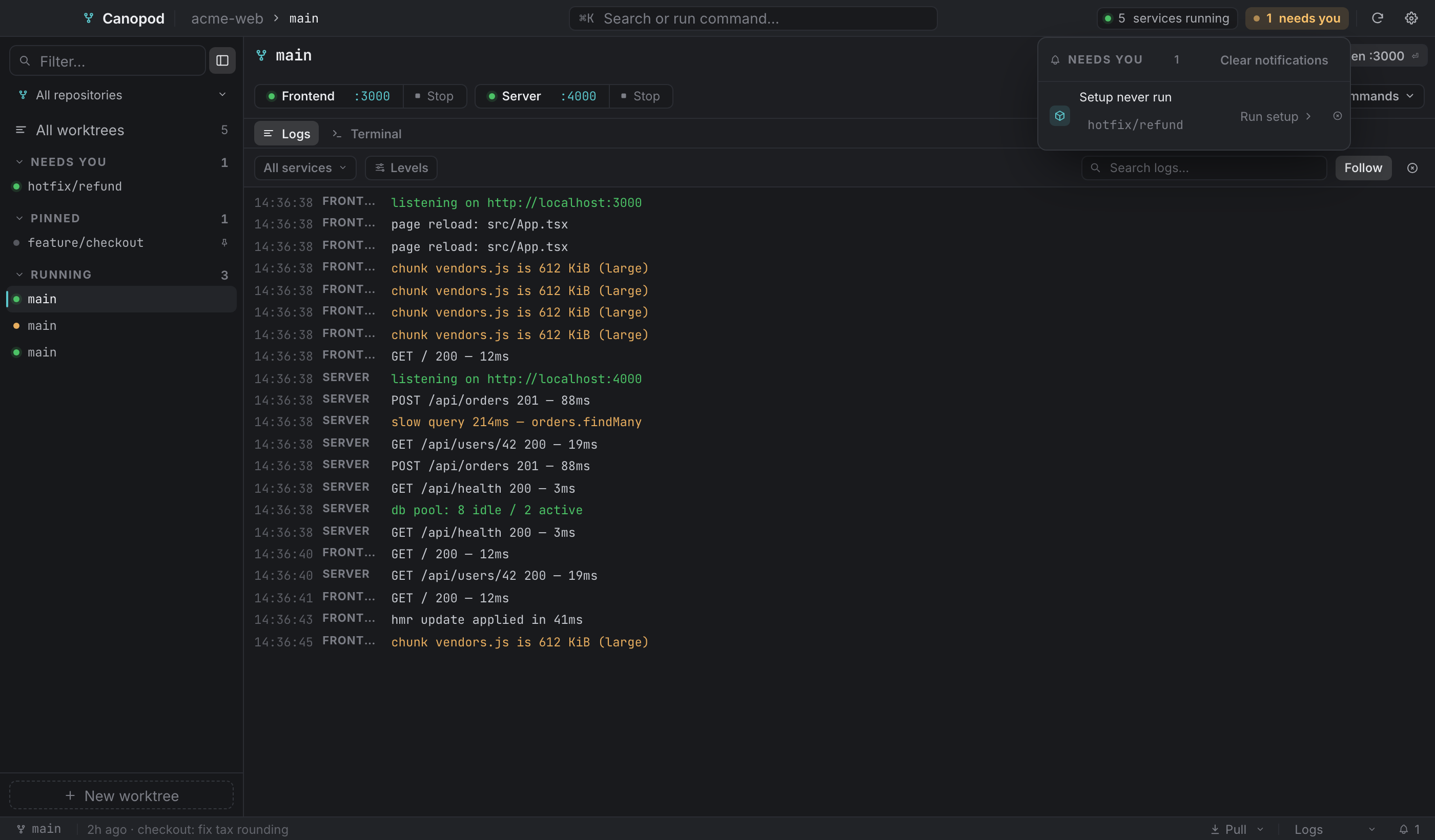Image resolution: width=1435 pixels, height=840 pixels.
Task: Open the Levels filter
Action: (401, 168)
